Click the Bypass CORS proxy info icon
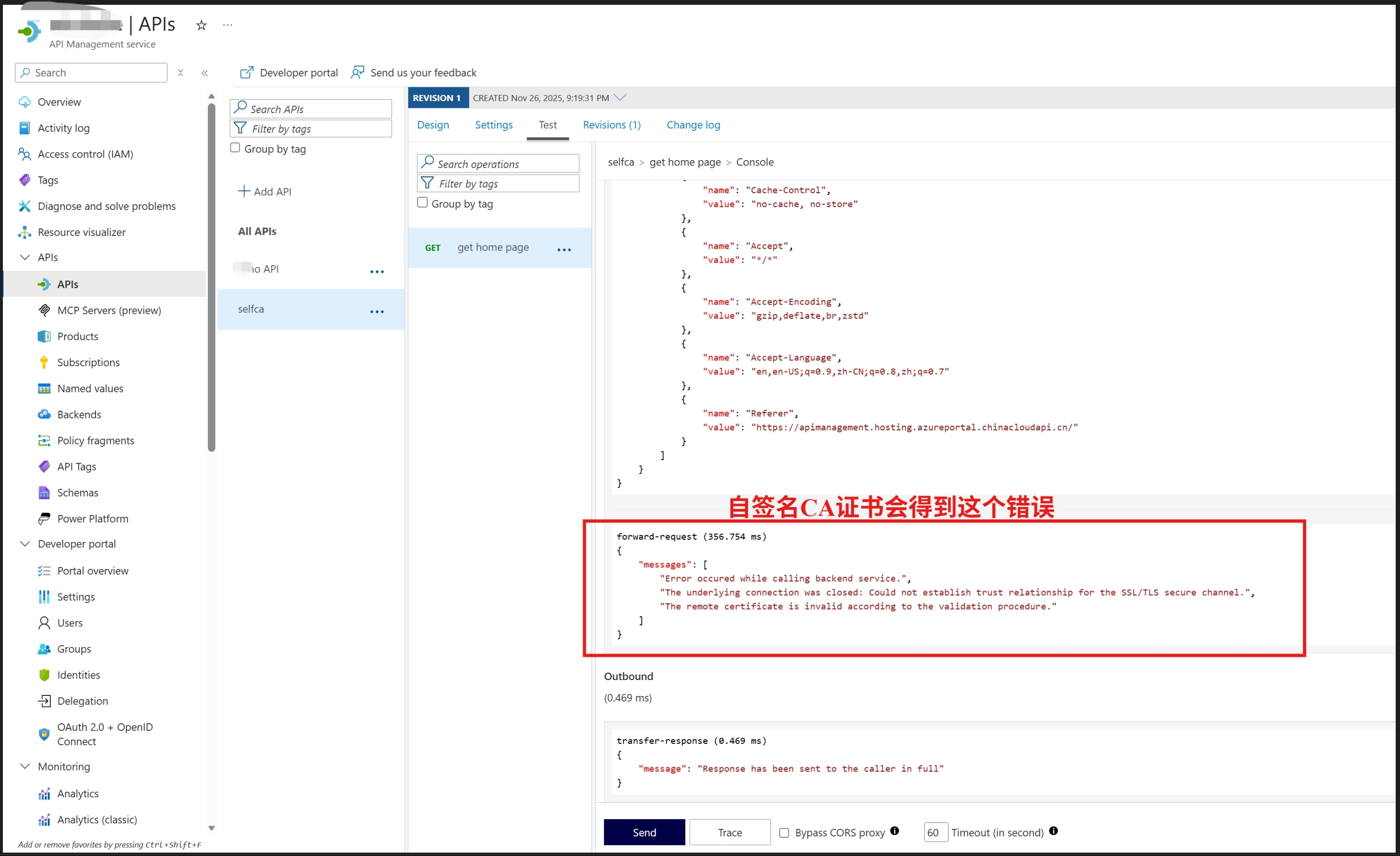The image size is (1400, 856). [x=894, y=831]
